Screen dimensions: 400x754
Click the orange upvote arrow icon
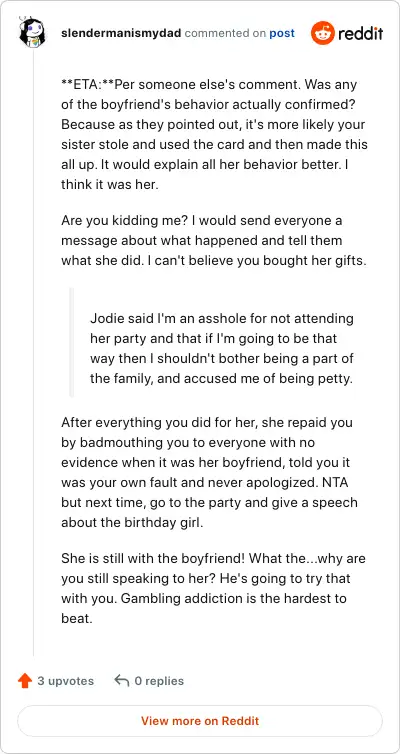[x=25, y=681]
